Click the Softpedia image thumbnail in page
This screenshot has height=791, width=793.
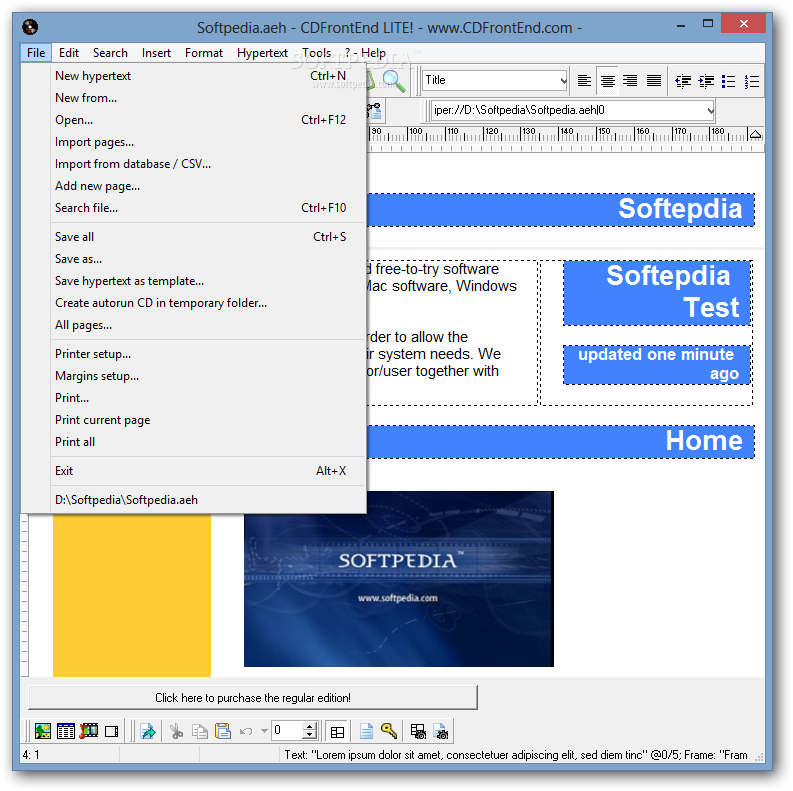click(399, 579)
